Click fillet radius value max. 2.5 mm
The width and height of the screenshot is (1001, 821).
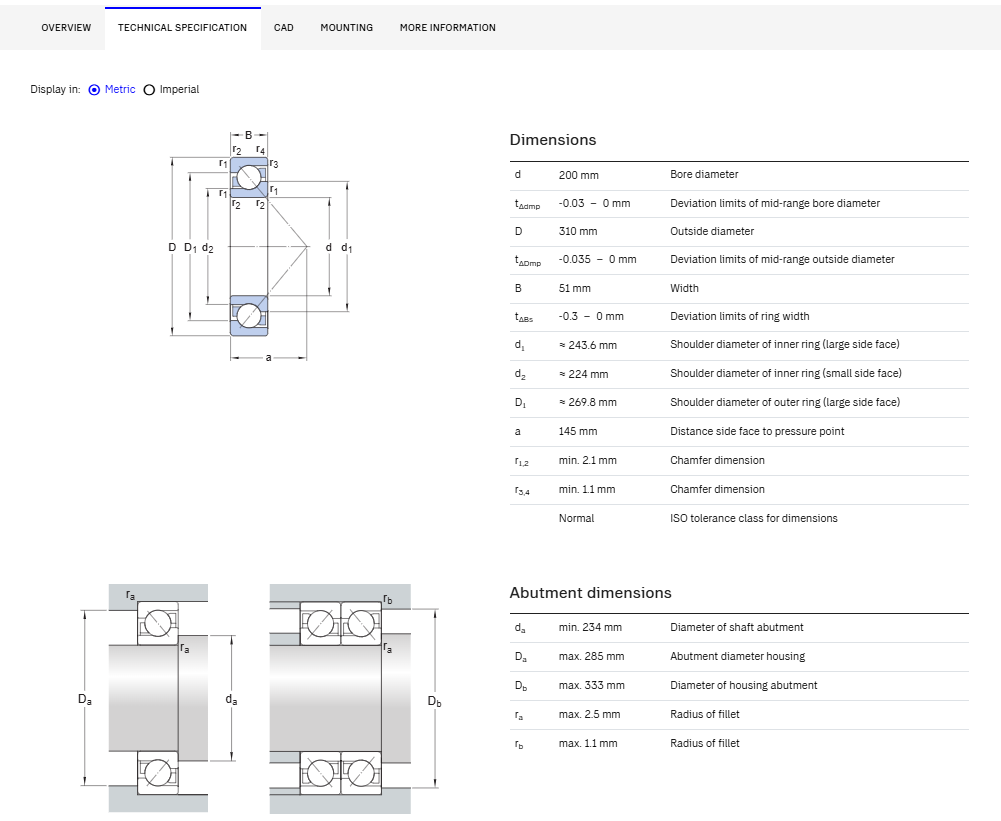pyautogui.click(x=589, y=714)
